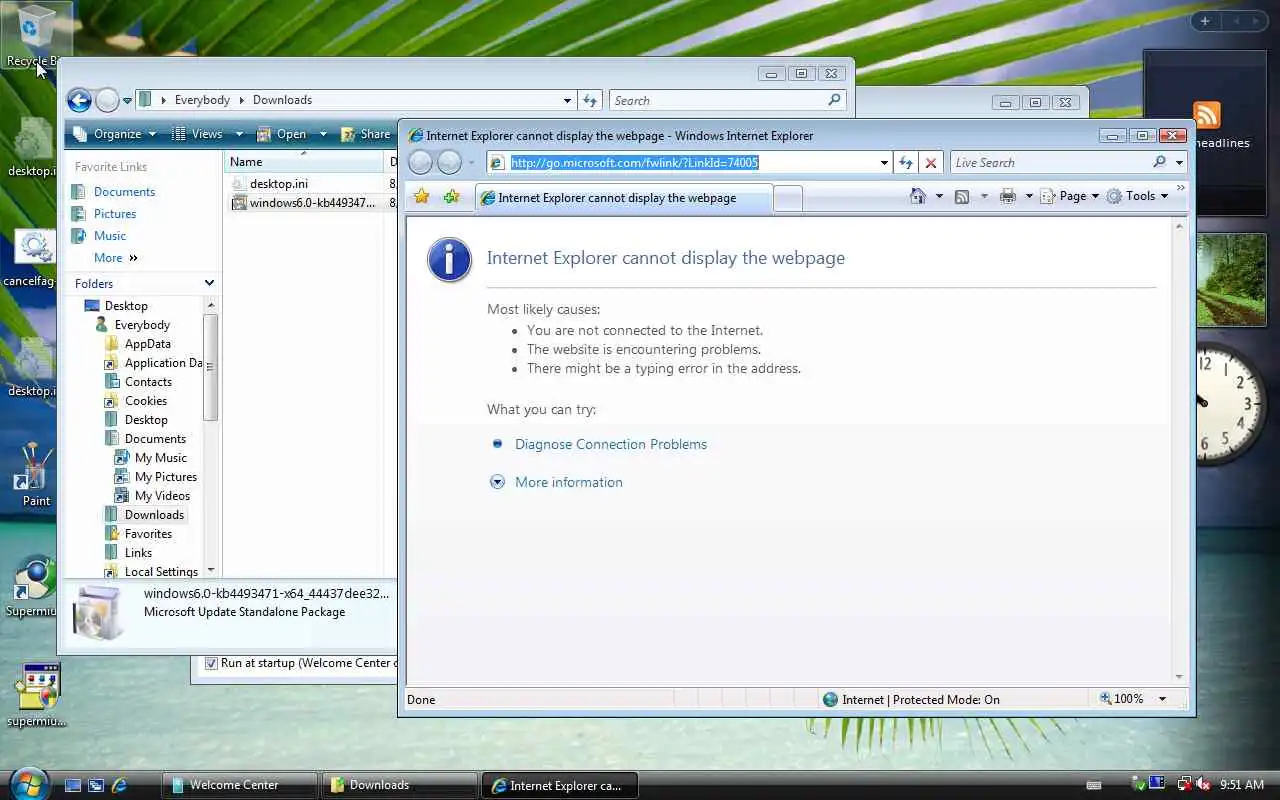Open the Windows Start orb

click(x=27, y=783)
